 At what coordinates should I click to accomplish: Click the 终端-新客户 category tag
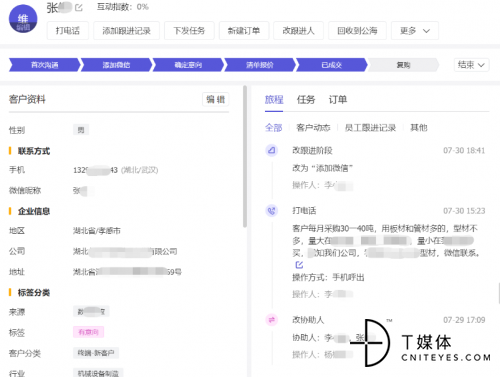(96, 353)
